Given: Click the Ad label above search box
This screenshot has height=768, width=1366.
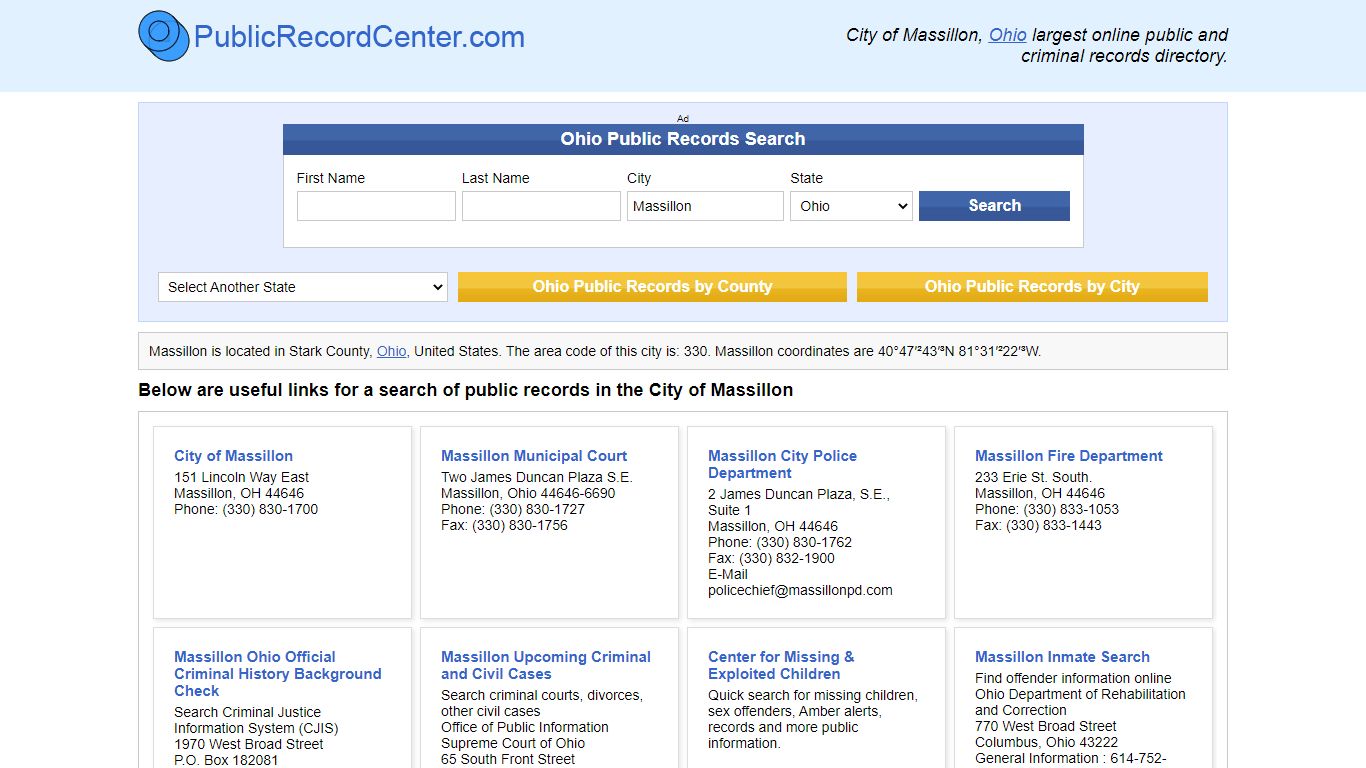Looking at the screenshot, I should (x=683, y=118).
